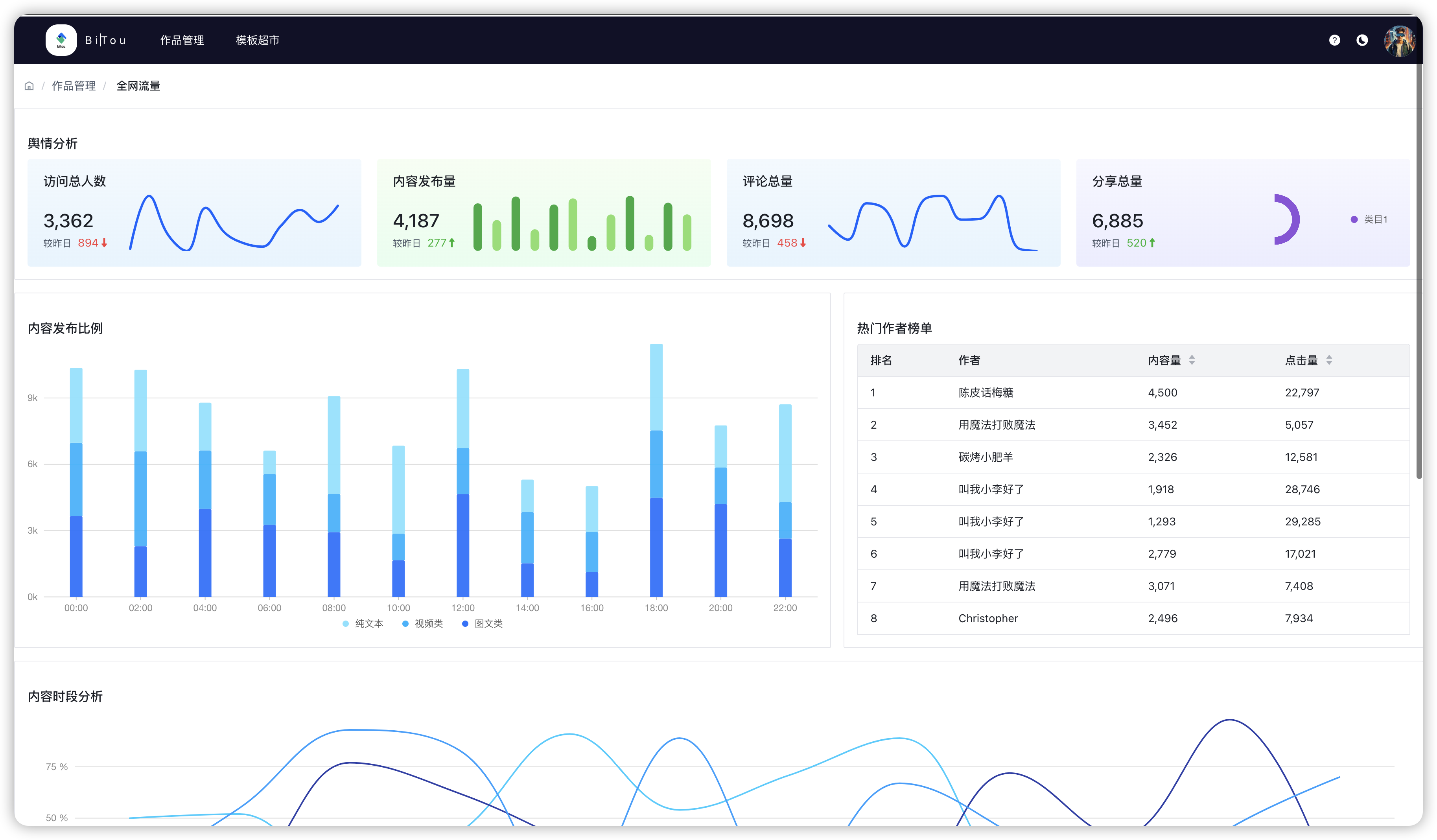Click the 75 % axis label
Viewport: 1437px width, 840px height.
(x=57, y=767)
